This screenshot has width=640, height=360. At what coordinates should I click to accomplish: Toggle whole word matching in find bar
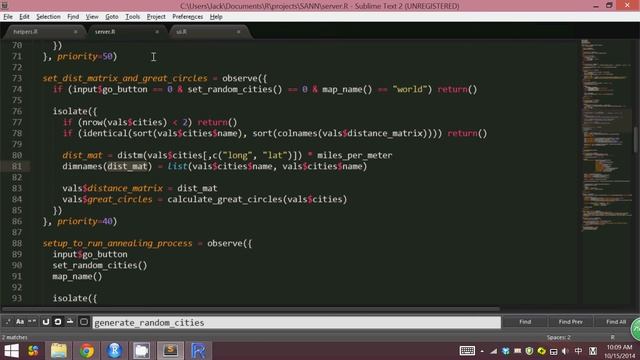pyautogui.click(x=32, y=322)
